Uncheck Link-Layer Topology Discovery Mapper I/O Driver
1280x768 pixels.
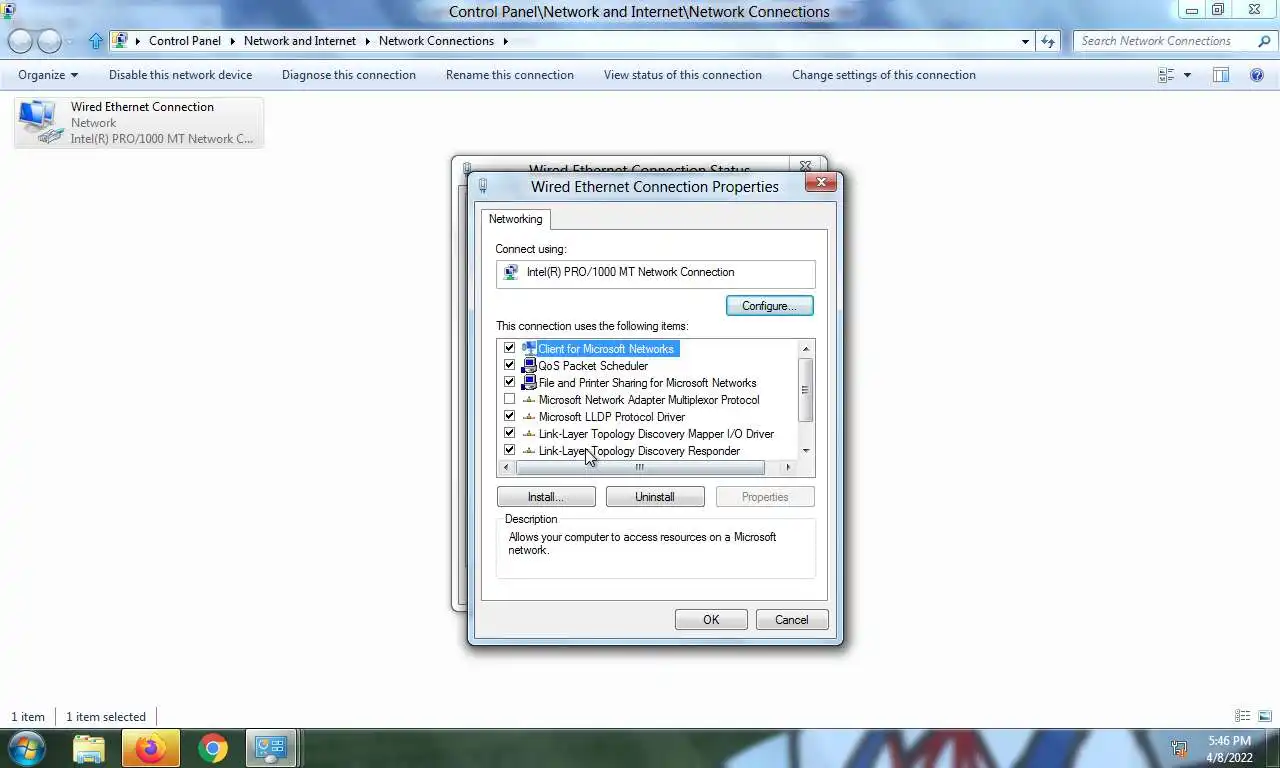pyautogui.click(x=509, y=433)
